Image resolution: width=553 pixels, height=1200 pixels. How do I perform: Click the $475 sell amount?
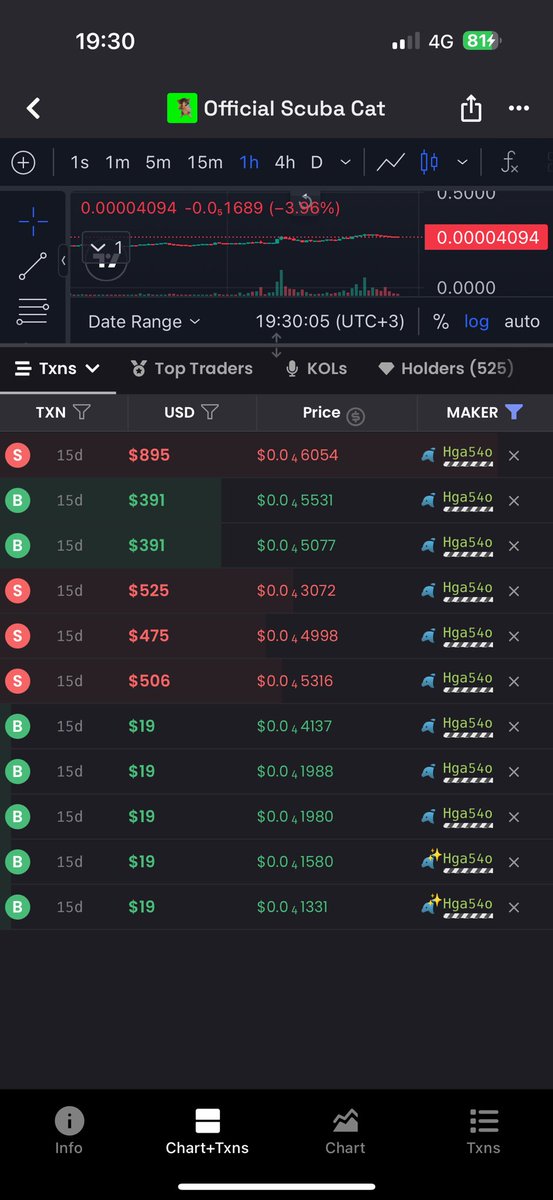tap(149, 636)
